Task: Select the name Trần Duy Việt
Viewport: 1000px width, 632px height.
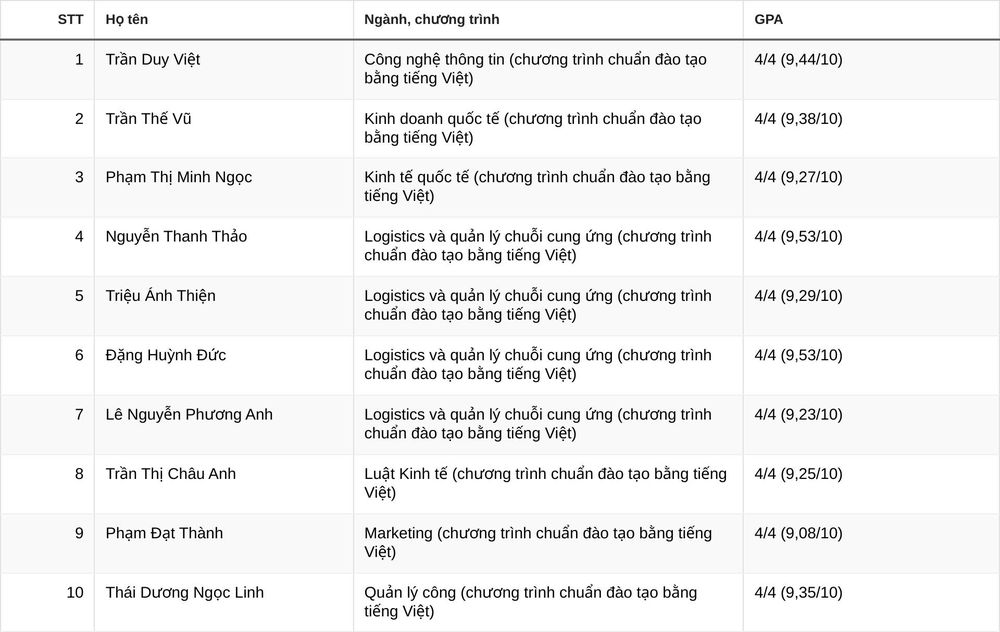Action: [152, 59]
